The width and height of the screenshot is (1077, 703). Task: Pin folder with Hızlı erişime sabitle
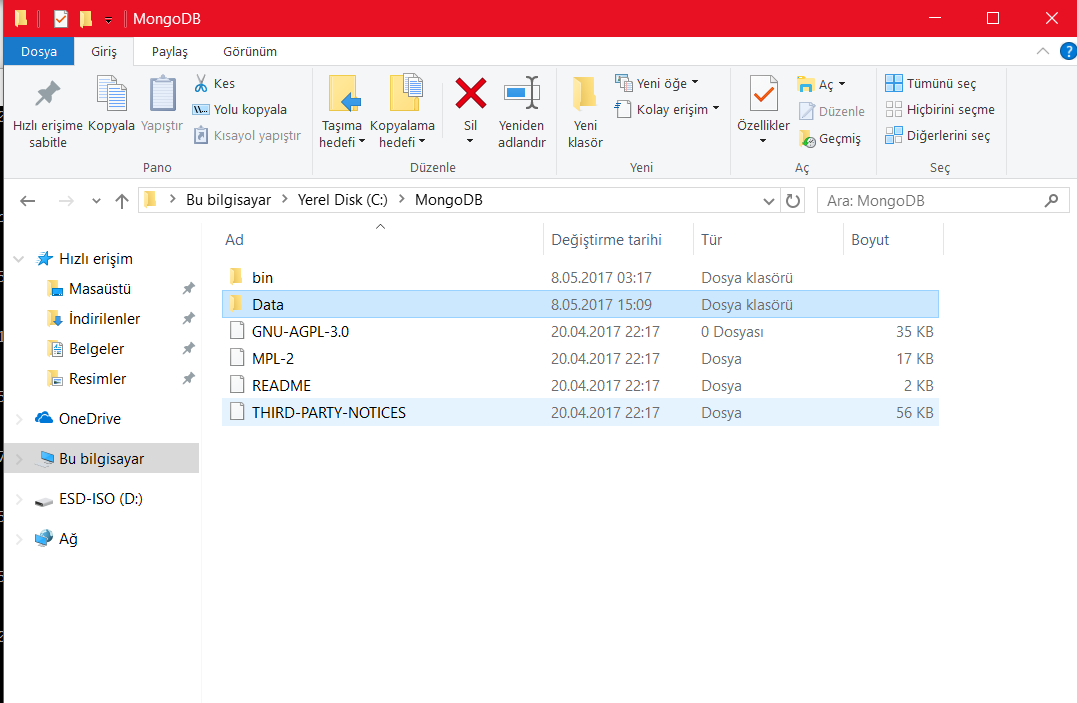click(47, 112)
